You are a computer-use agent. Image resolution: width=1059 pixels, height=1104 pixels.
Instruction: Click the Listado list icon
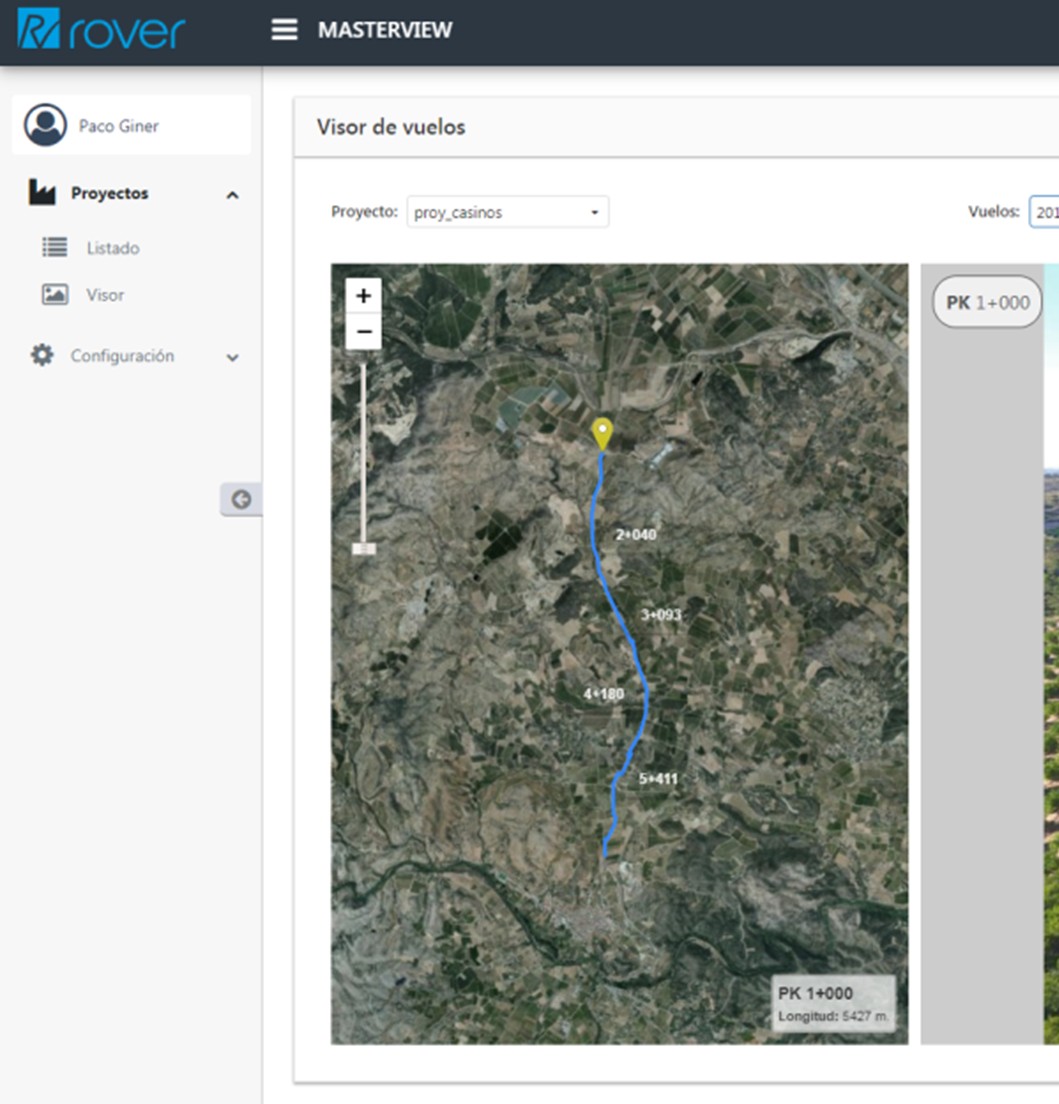[x=55, y=247]
